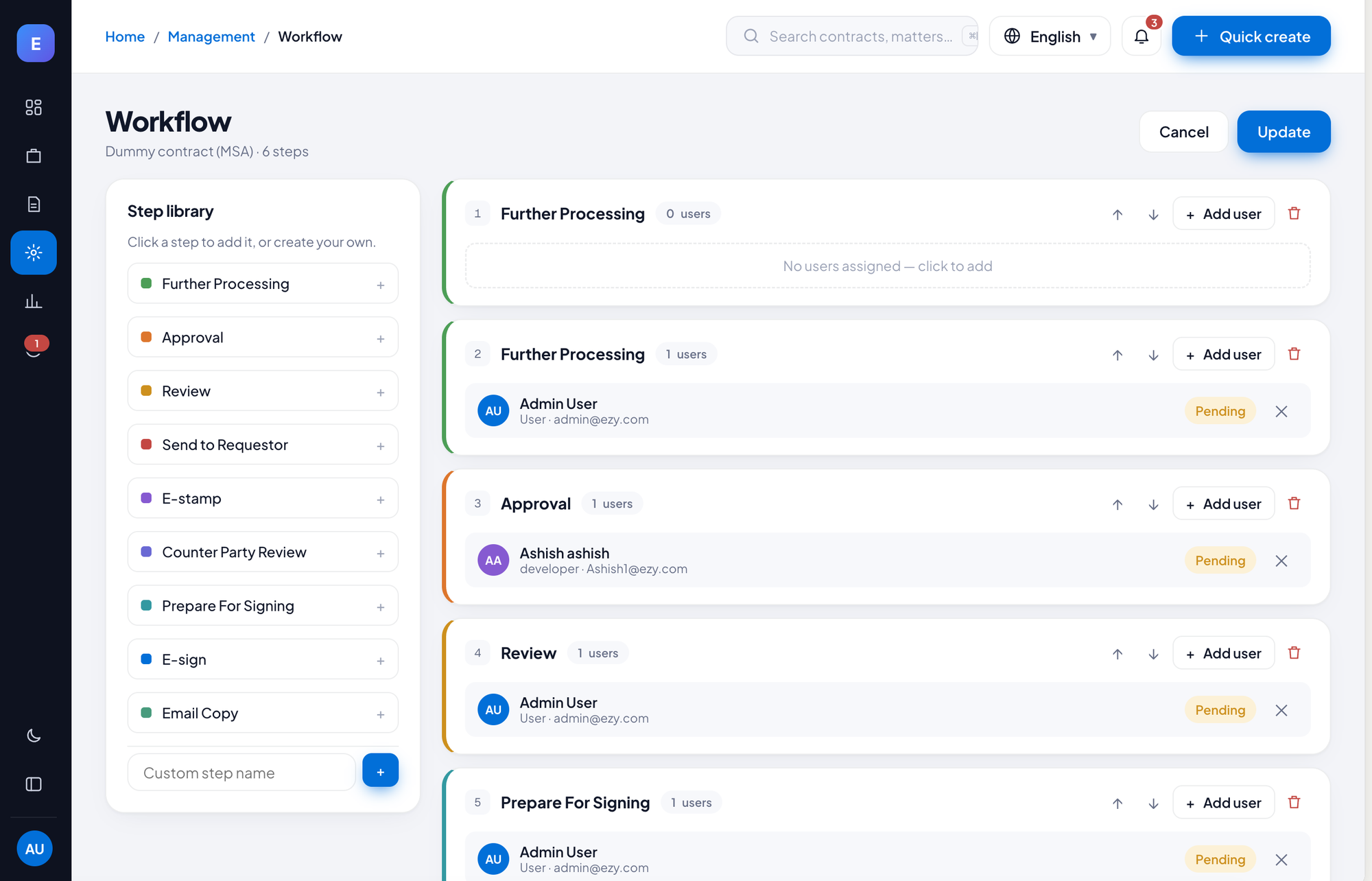Open the English language dropdown
1372x881 pixels.
click(x=1050, y=36)
